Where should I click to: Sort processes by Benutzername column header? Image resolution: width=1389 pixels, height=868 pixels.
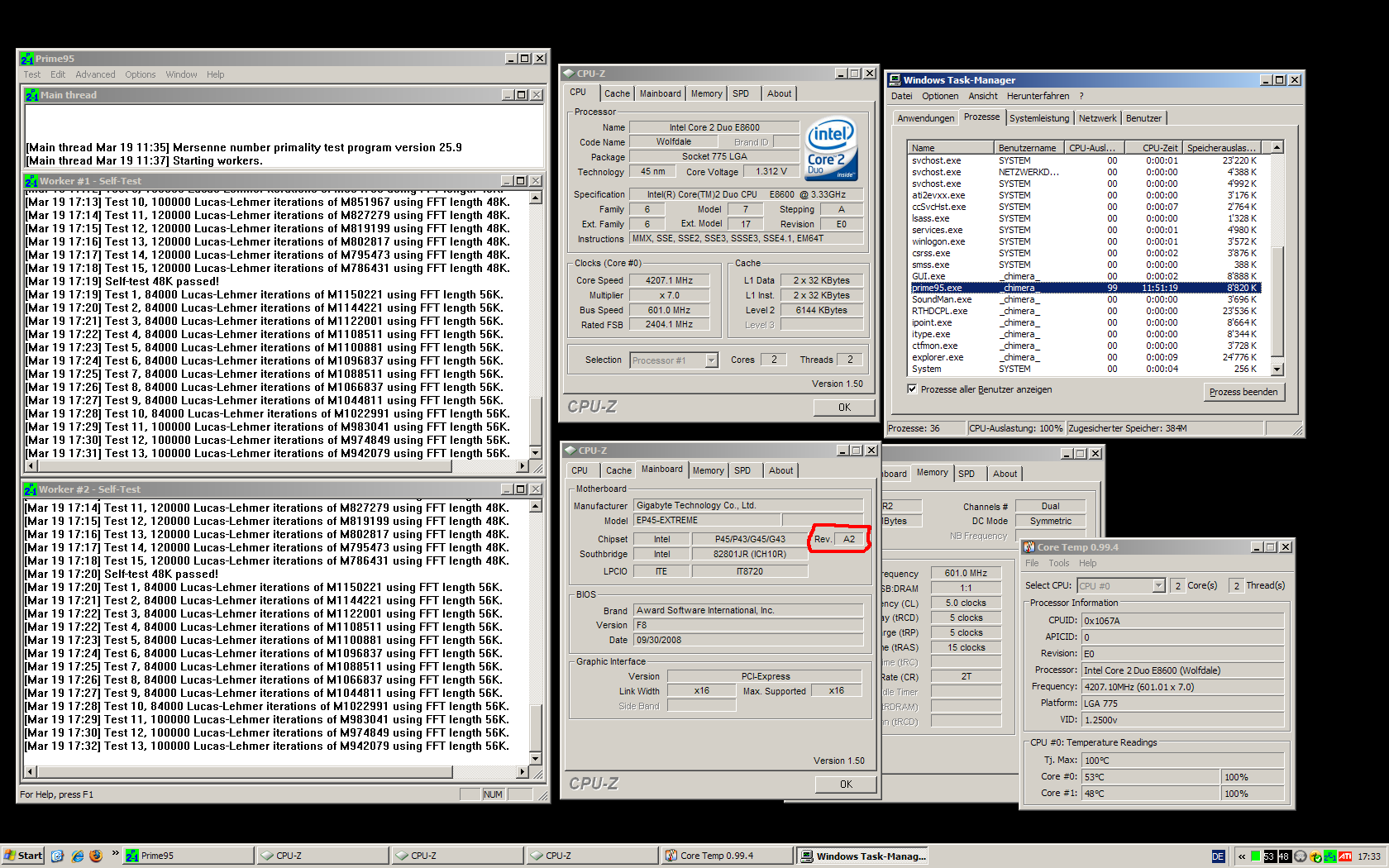click(1028, 148)
